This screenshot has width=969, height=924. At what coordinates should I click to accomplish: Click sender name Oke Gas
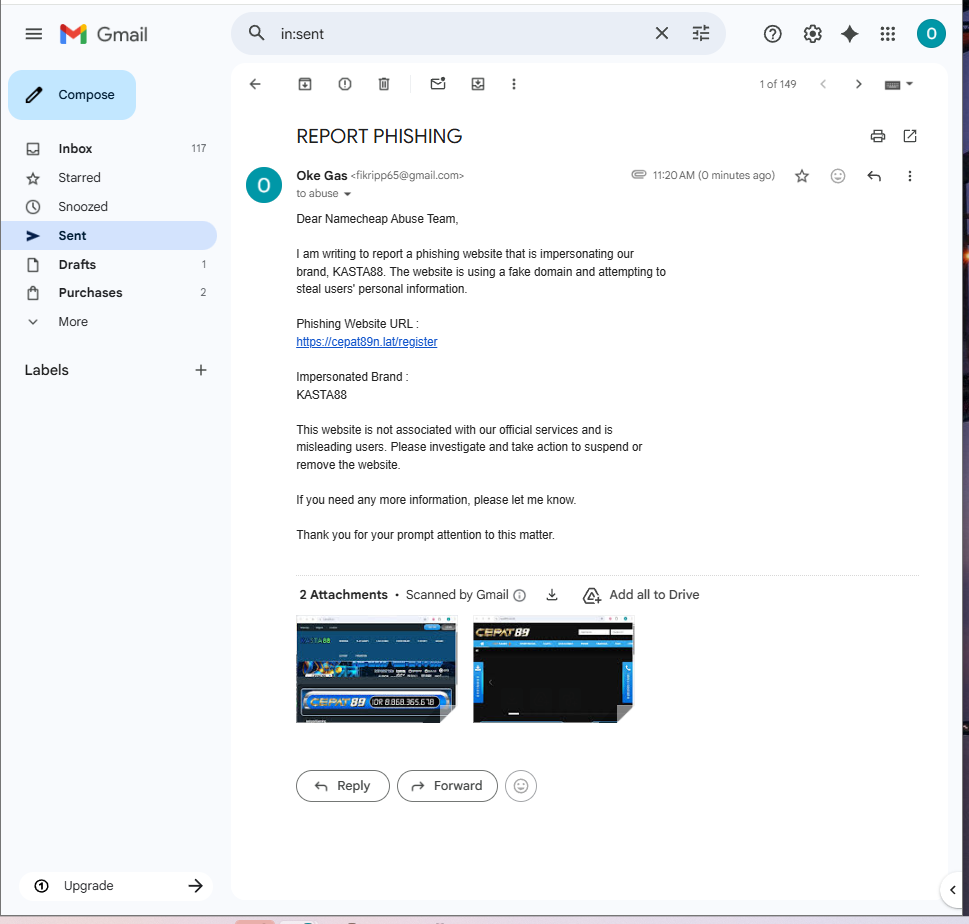pyautogui.click(x=321, y=176)
